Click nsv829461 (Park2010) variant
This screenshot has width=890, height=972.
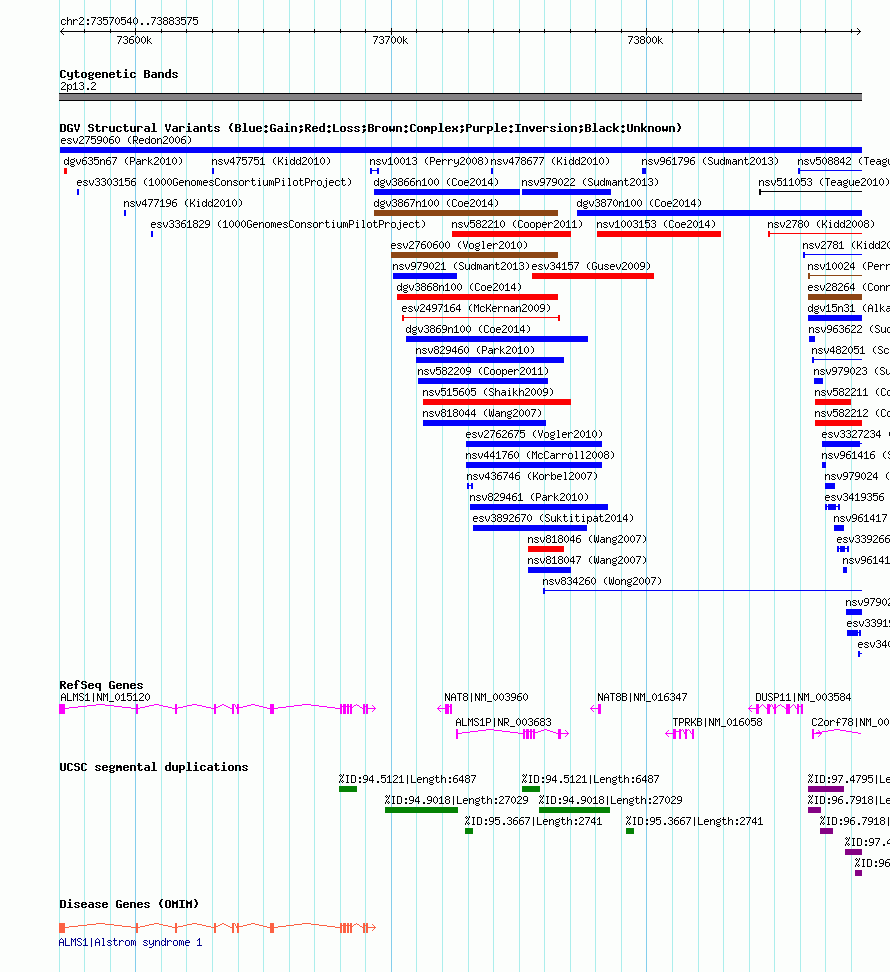[x=539, y=508]
